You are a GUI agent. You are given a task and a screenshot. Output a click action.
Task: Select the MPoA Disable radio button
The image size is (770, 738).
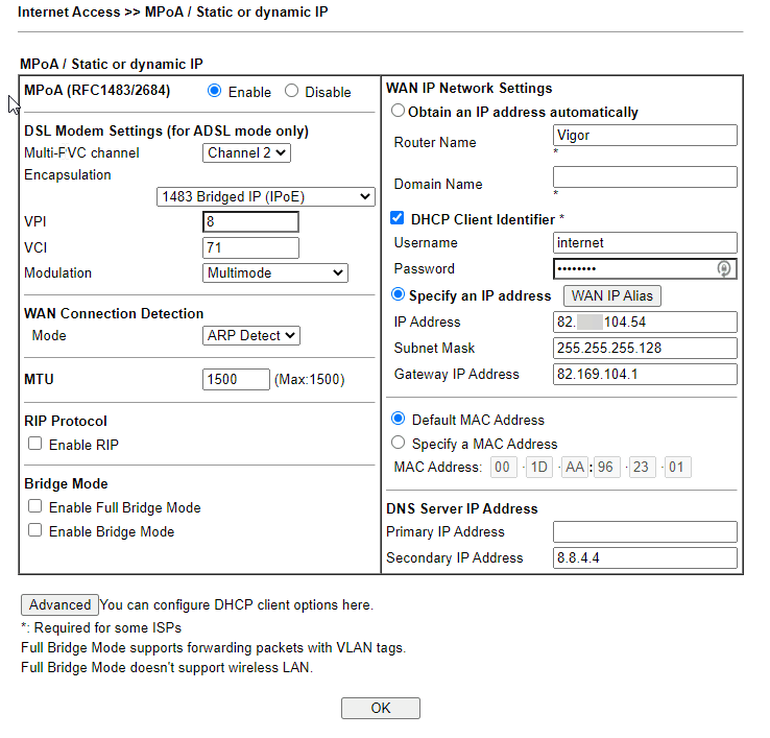(291, 91)
